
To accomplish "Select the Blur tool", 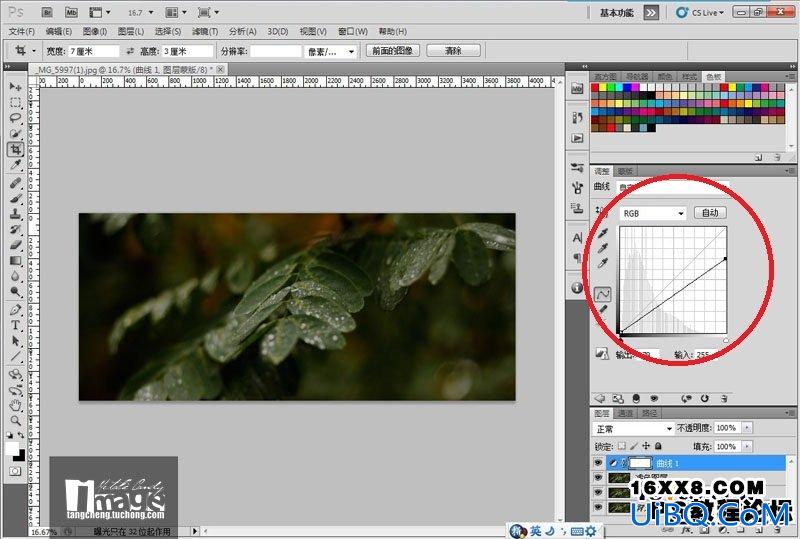I will [x=15, y=276].
